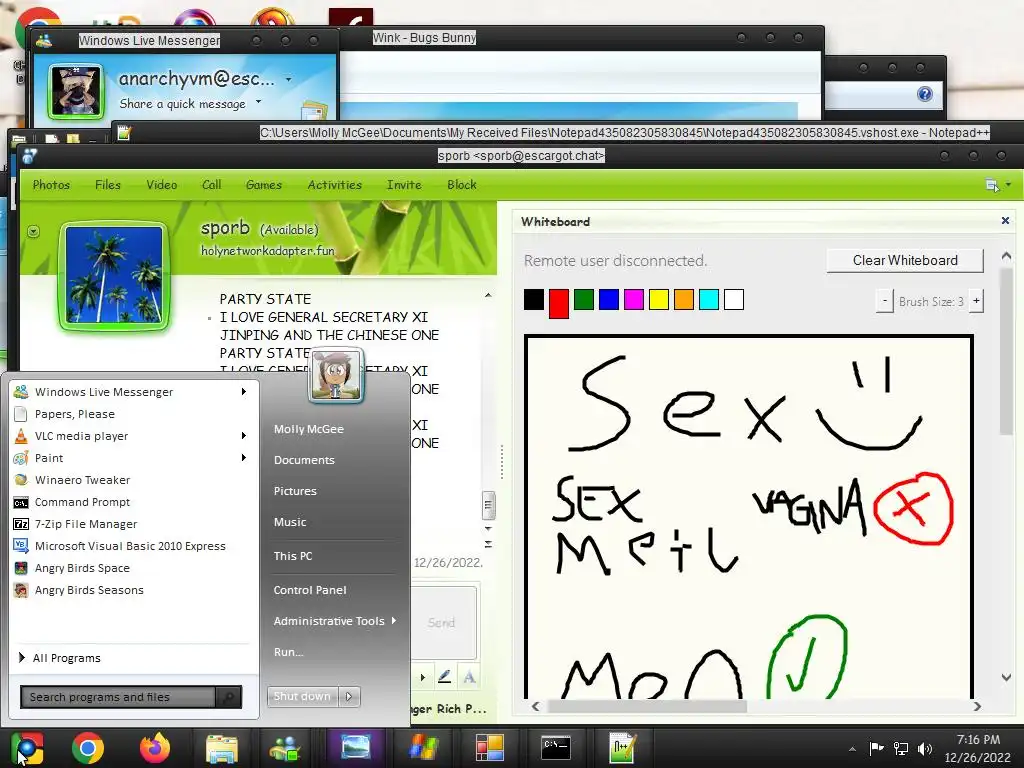Select the black color swatch
Image resolution: width=1024 pixels, height=768 pixels.
tap(534, 300)
